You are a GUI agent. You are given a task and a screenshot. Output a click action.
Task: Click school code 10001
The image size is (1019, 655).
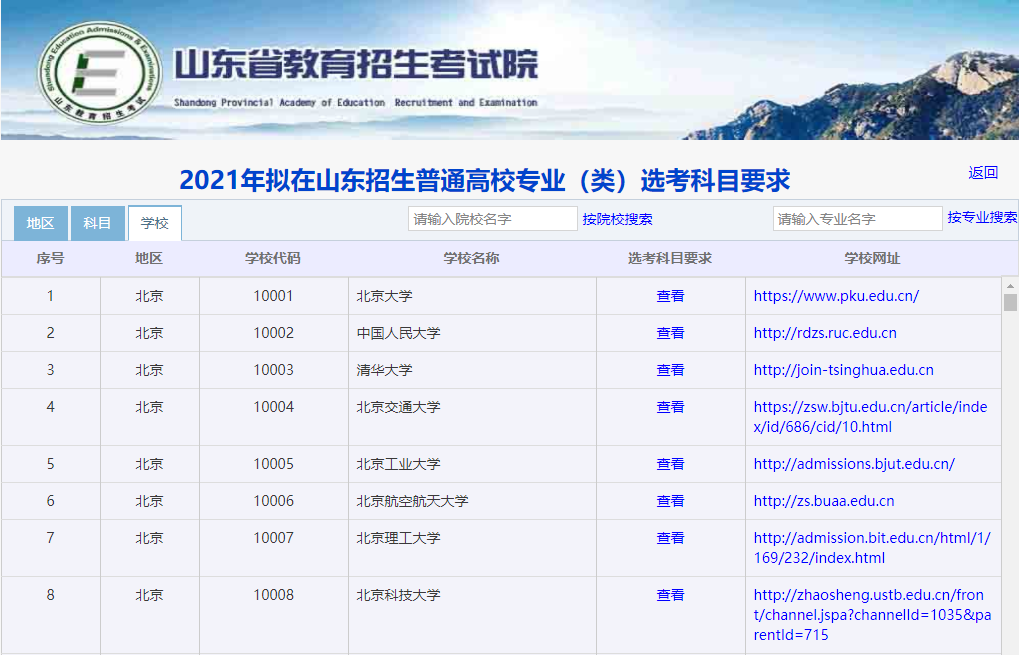(x=274, y=296)
